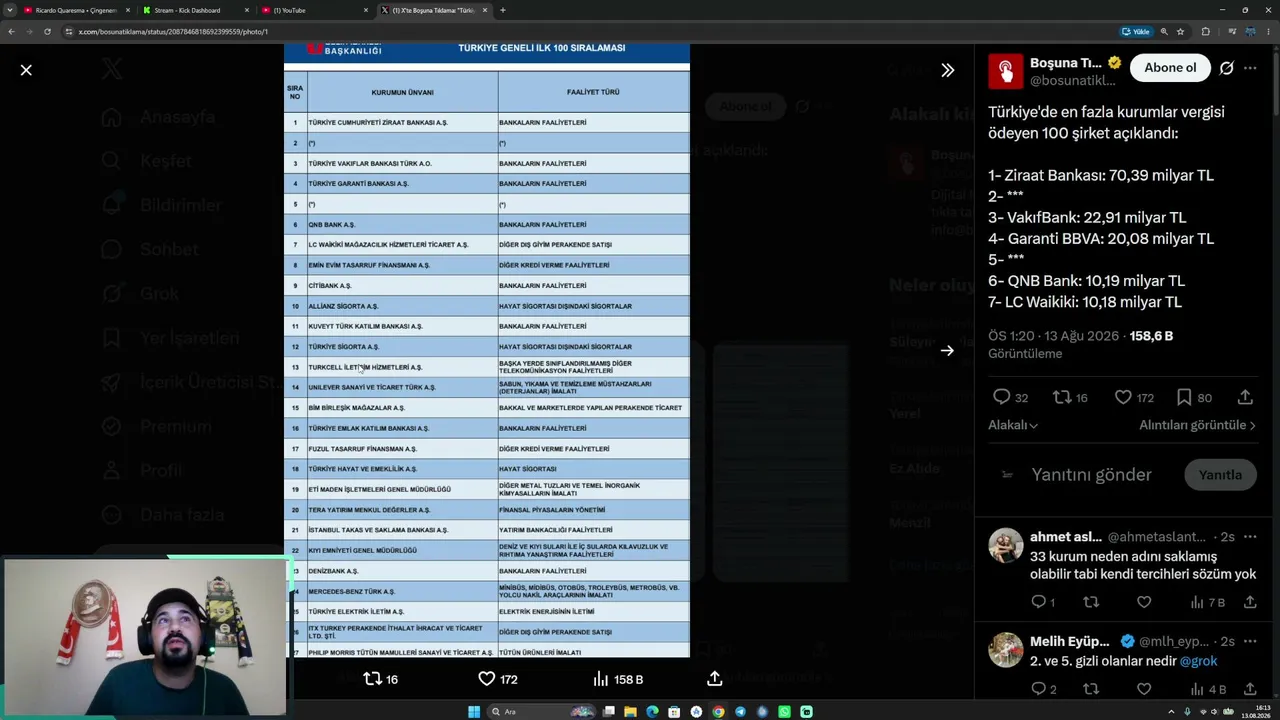
Task: Open Alıntıları görüntüle link
Action: coord(1197,425)
